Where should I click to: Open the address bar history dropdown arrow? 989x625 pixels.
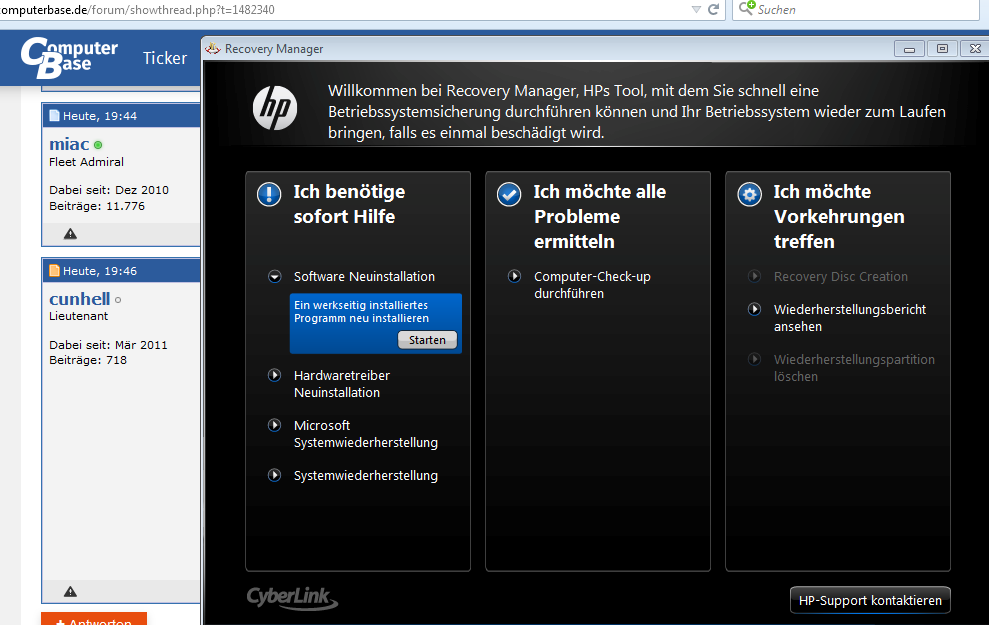[x=696, y=9]
